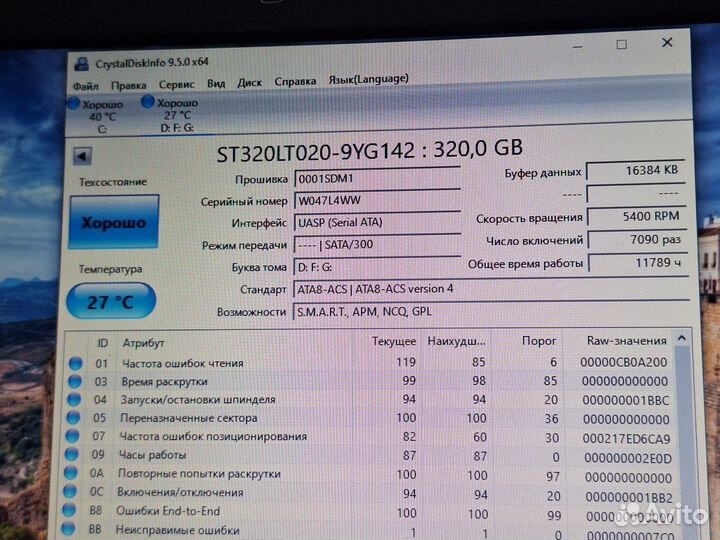Open the Файл menu
The height and width of the screenshot is (540, 720).
point(85,86)
